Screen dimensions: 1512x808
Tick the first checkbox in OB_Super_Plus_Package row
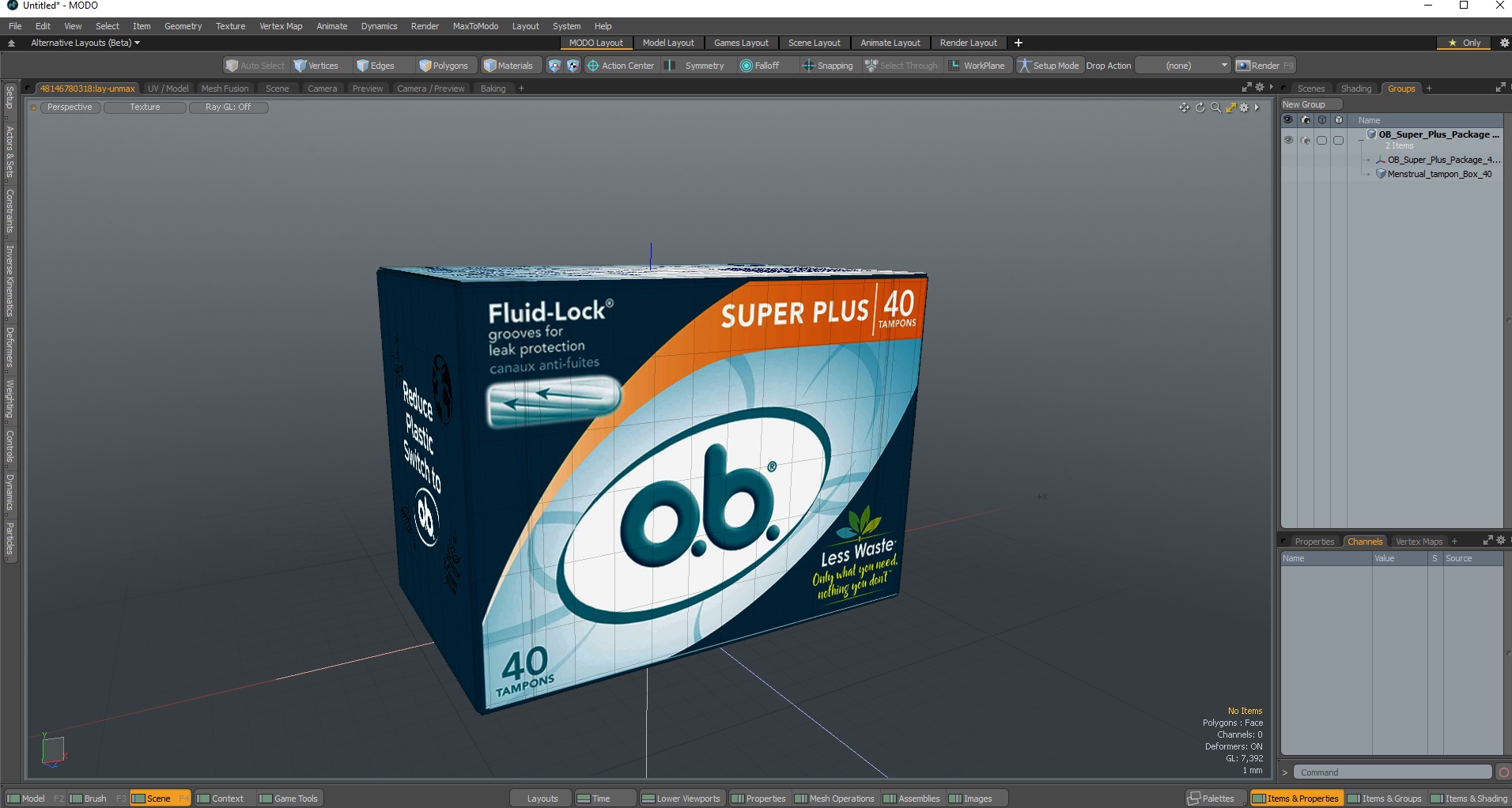click(1321, 141)
